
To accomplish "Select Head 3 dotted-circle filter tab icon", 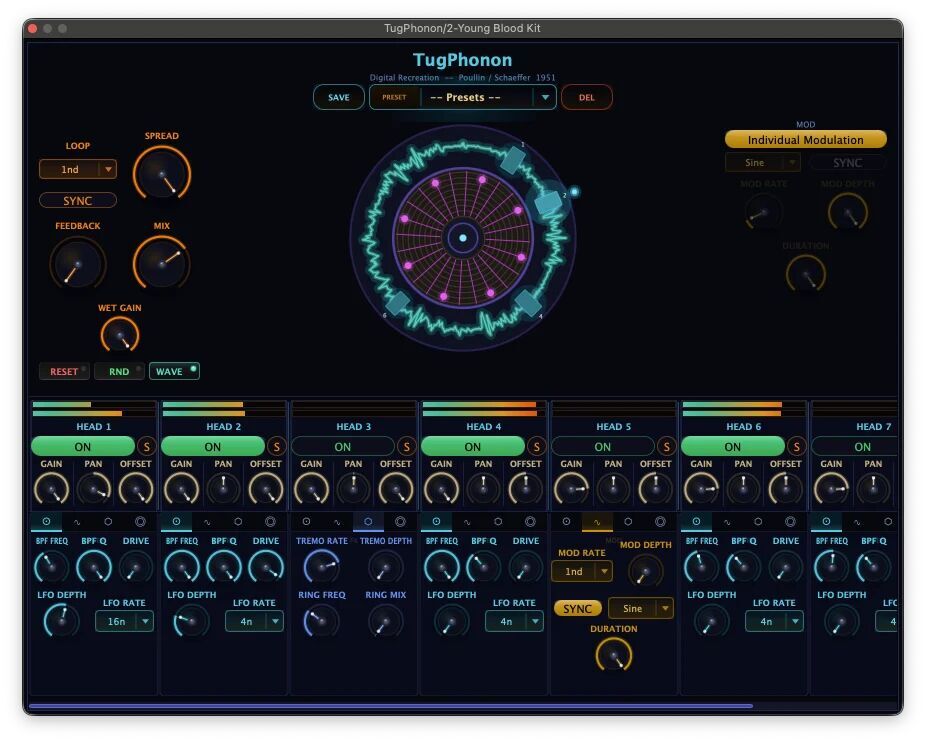I will tap(306, 522).
